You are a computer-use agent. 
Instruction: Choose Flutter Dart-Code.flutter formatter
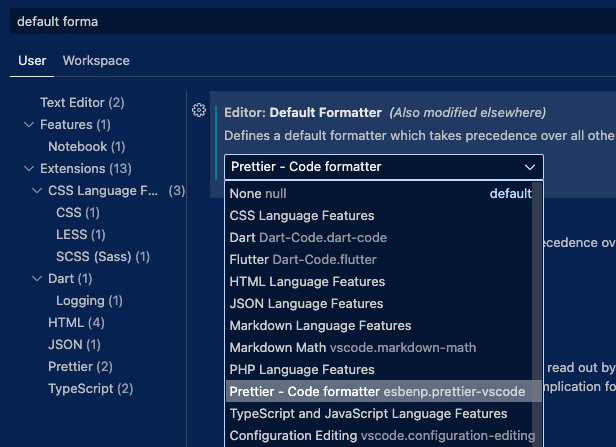379,259
